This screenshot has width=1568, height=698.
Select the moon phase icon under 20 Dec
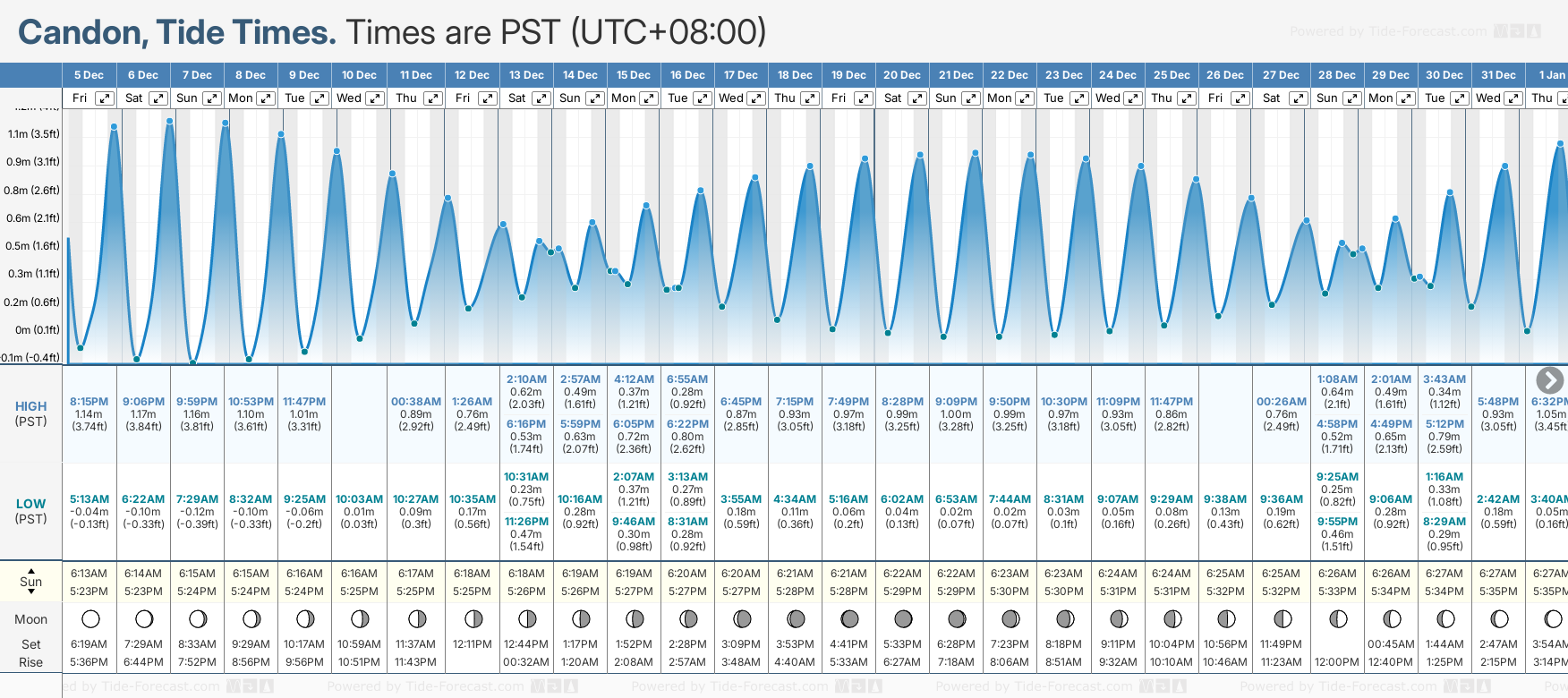[x=903, y=619]
